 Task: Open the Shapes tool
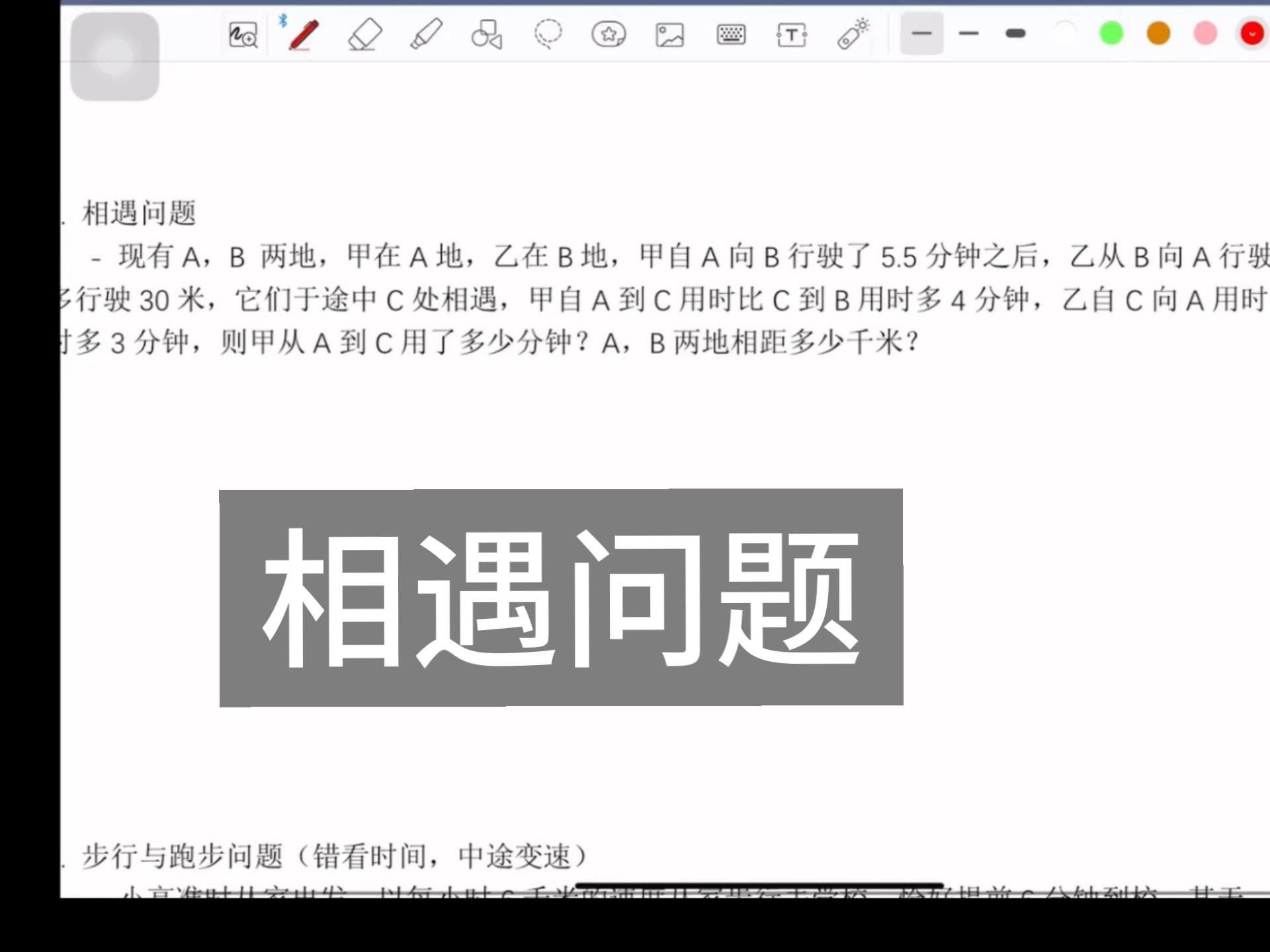tap(486, 36)
